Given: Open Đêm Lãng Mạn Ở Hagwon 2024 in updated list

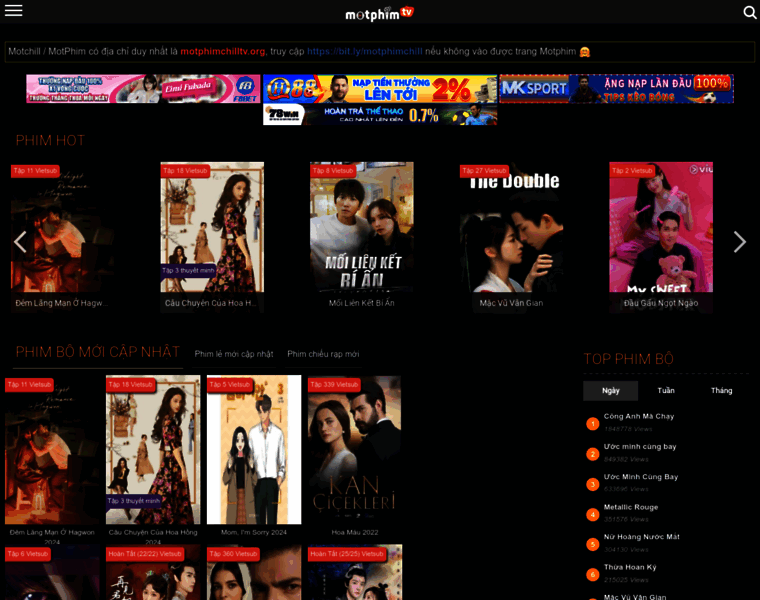Looking at the screenshot, I should click(x=52, y=450).
